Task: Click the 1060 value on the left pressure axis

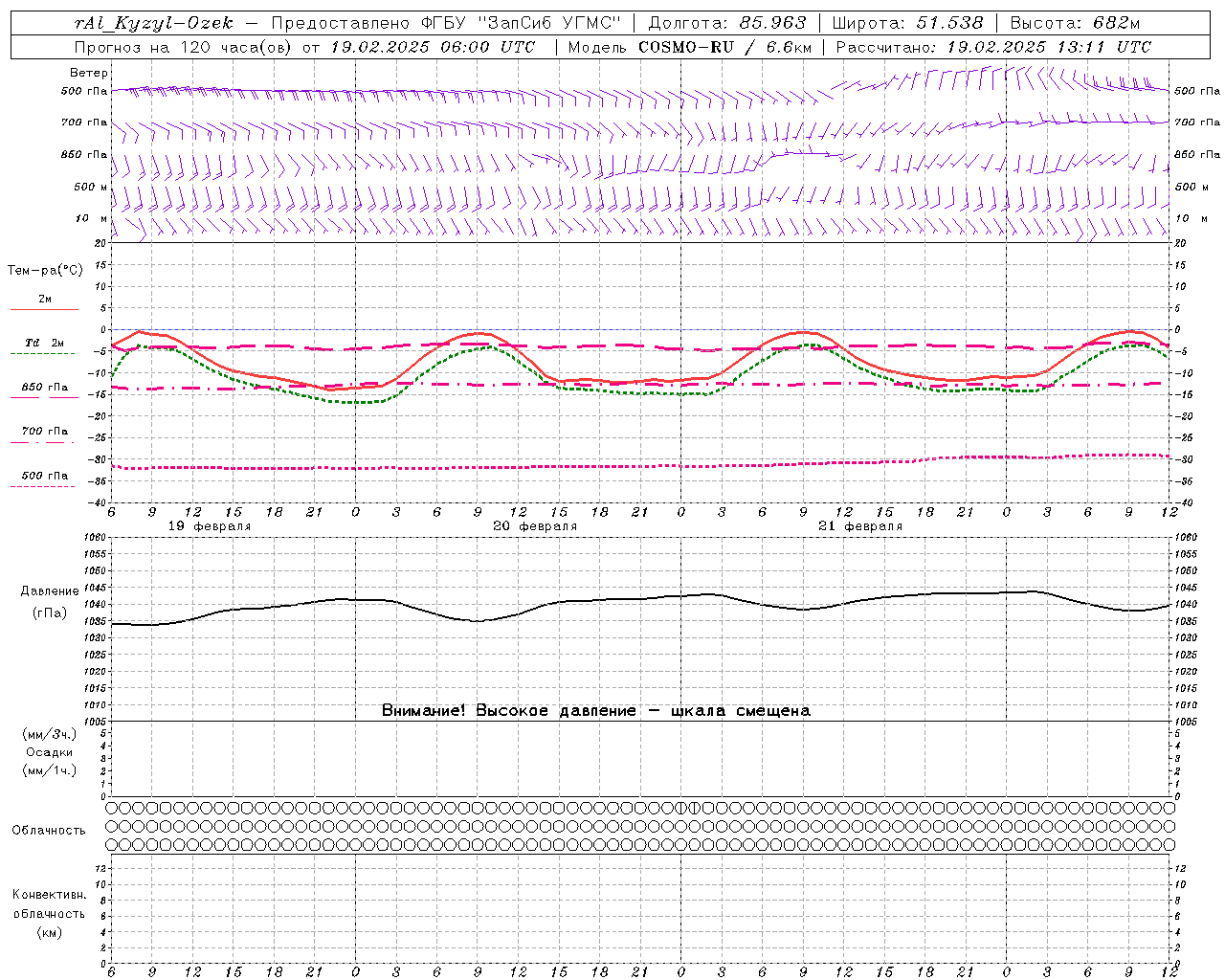Action: tap(96, 538)
